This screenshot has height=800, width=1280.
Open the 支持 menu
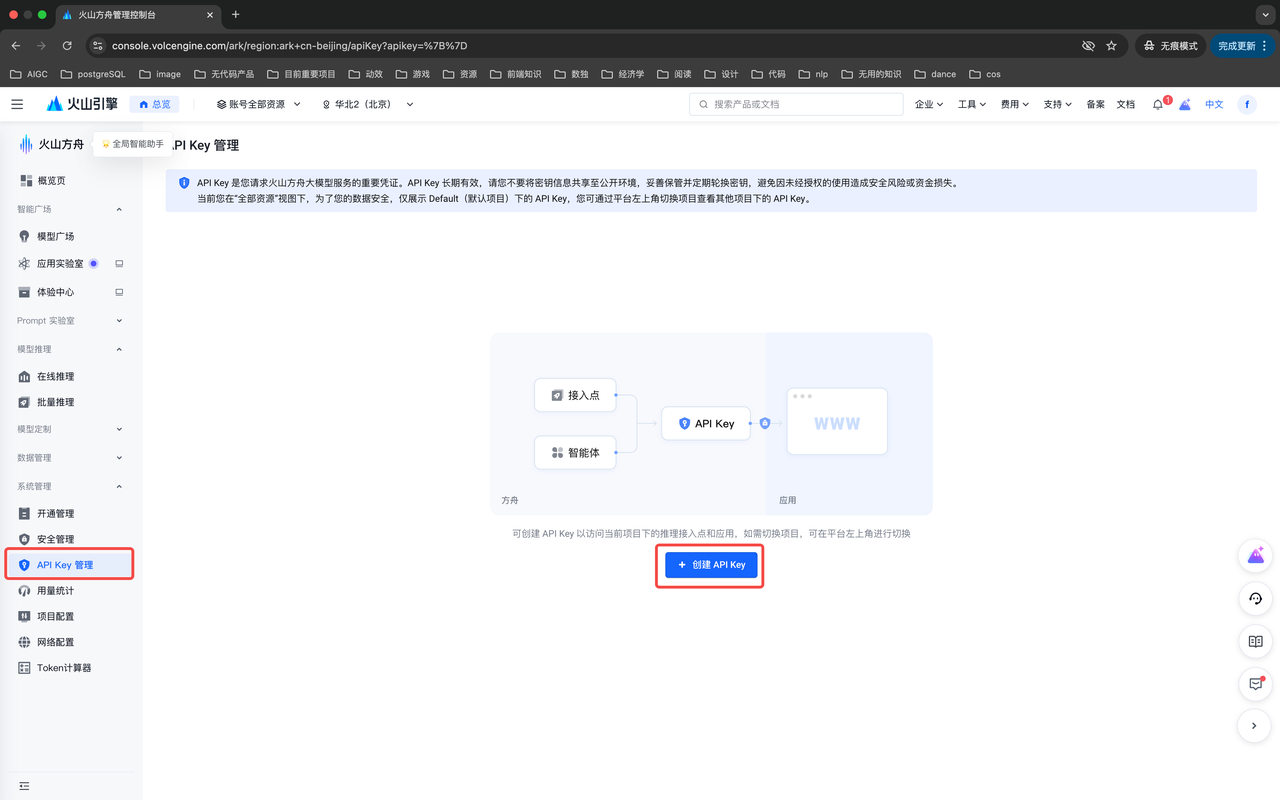(x=1058, y=104)
